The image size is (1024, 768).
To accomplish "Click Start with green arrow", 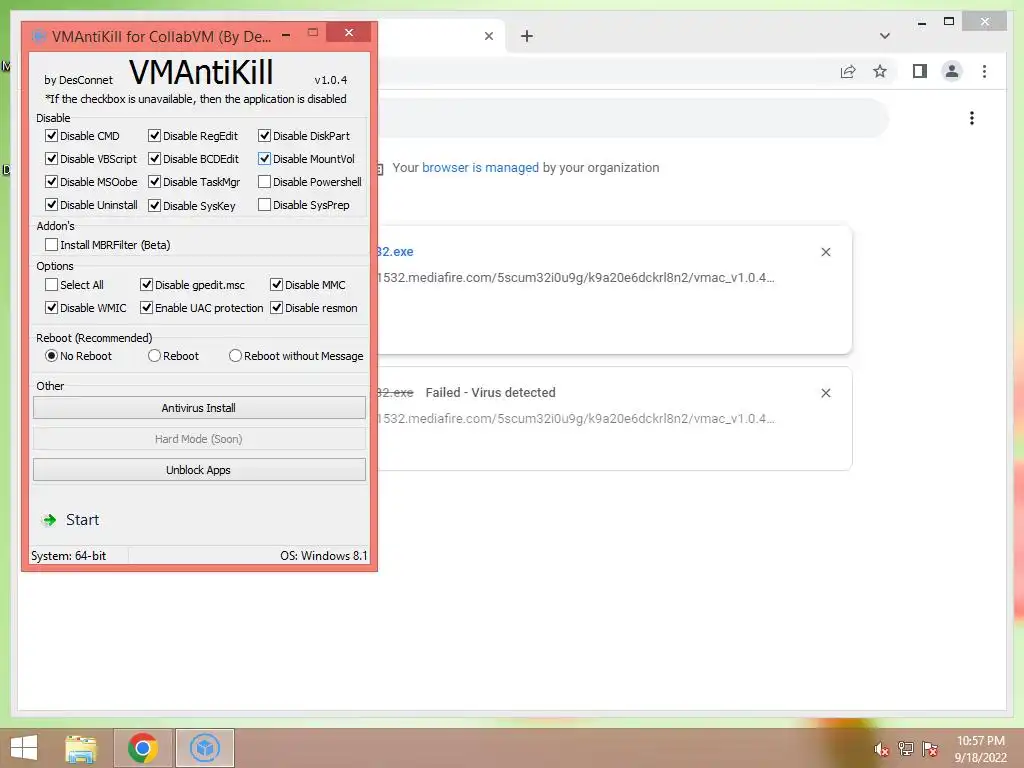I will point(71,520).
